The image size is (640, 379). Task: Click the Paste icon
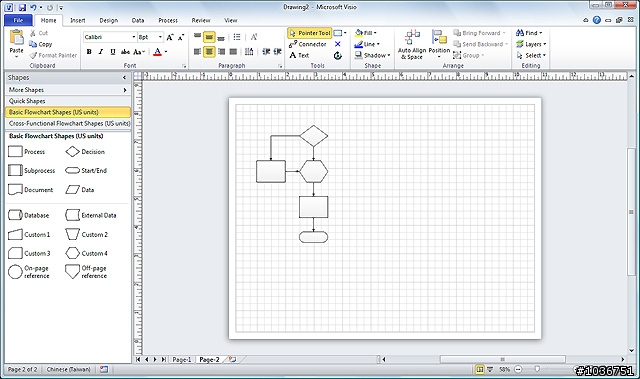coord(16,38)
